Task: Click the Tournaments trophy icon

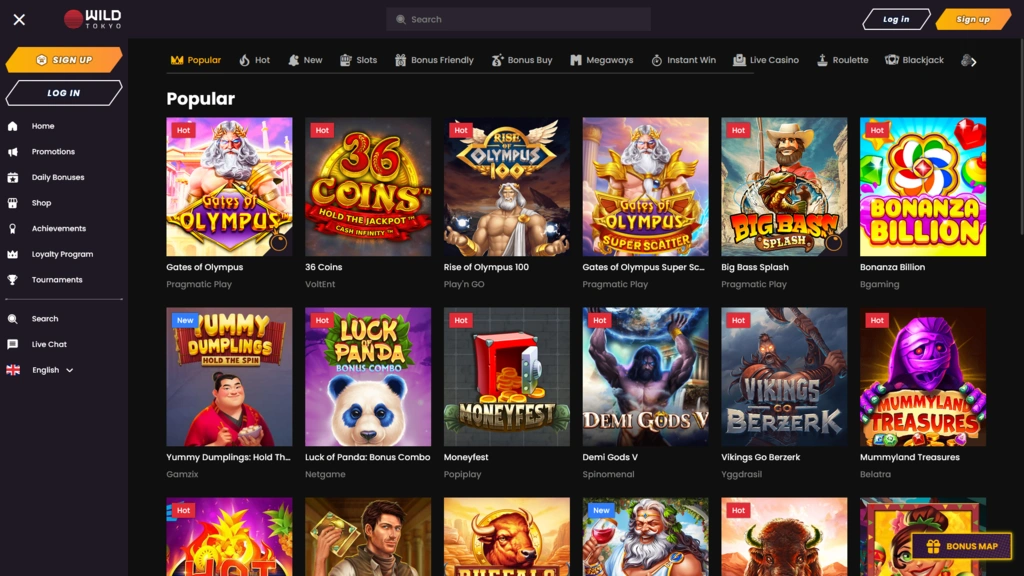Action: [12, 280]
